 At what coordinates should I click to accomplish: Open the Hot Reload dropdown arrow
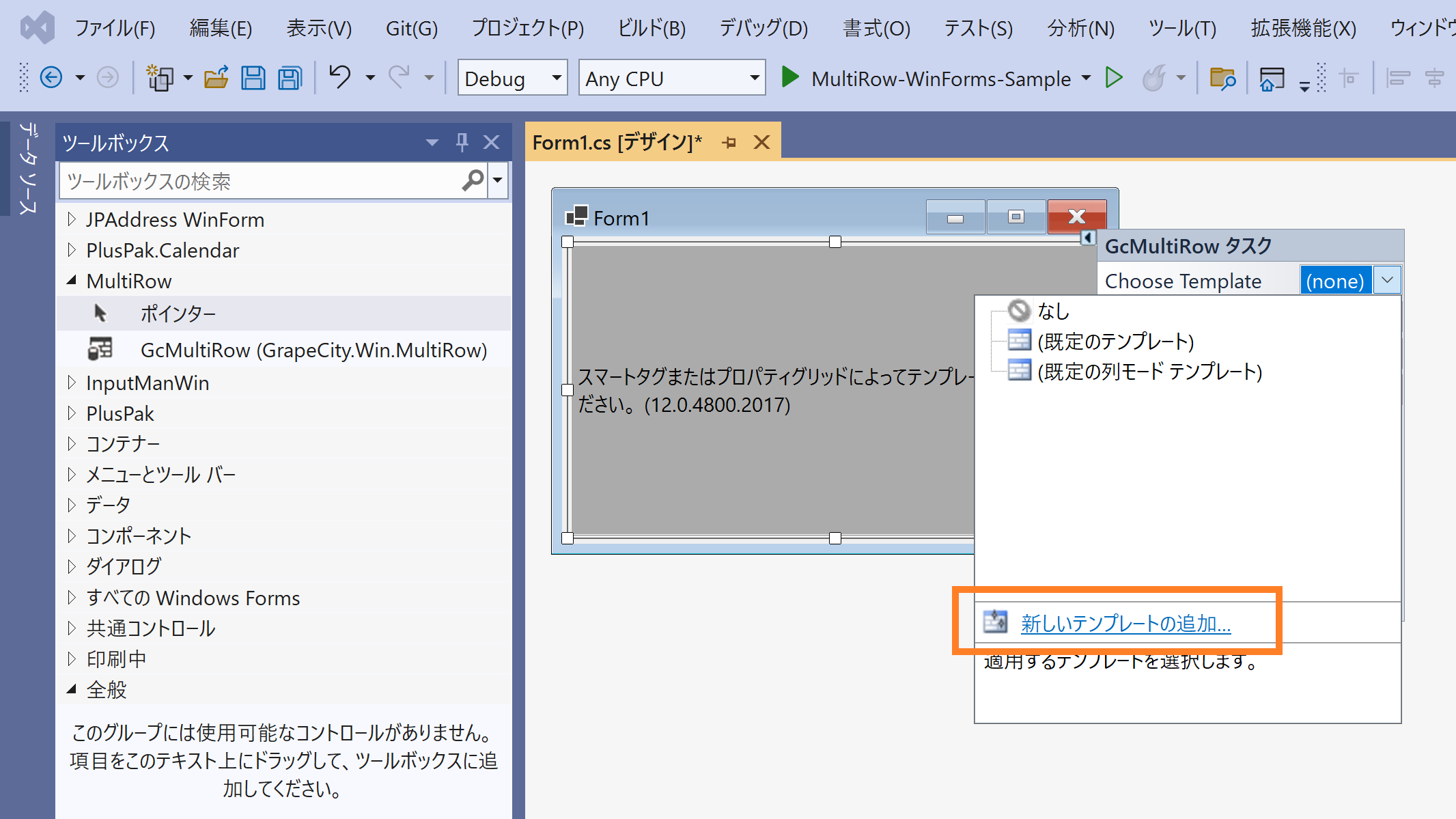click(x=1181, y=78)
